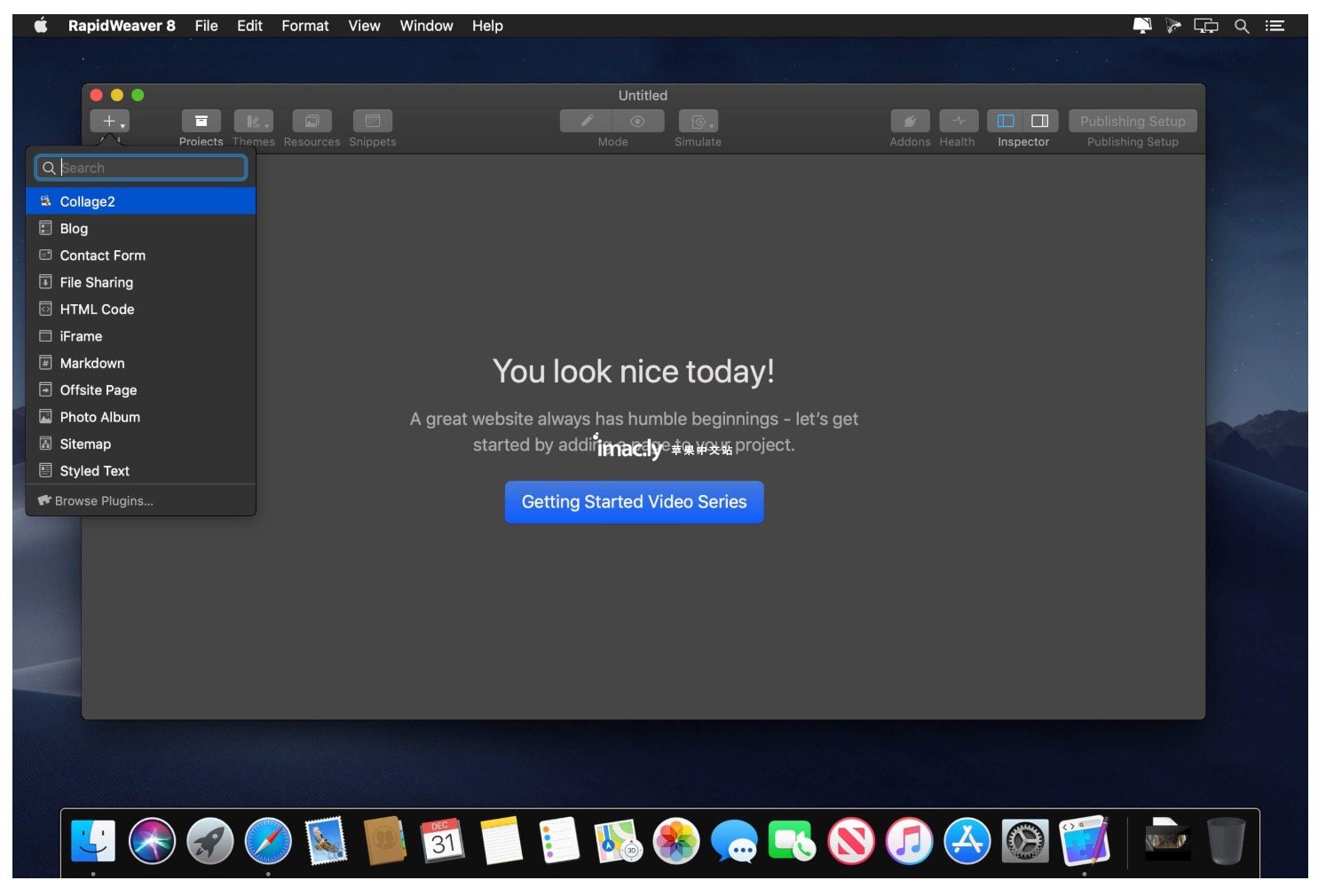Select the Collage2 page type
The height and width of the screenshot is (896, 1326).
coord(141,201)
